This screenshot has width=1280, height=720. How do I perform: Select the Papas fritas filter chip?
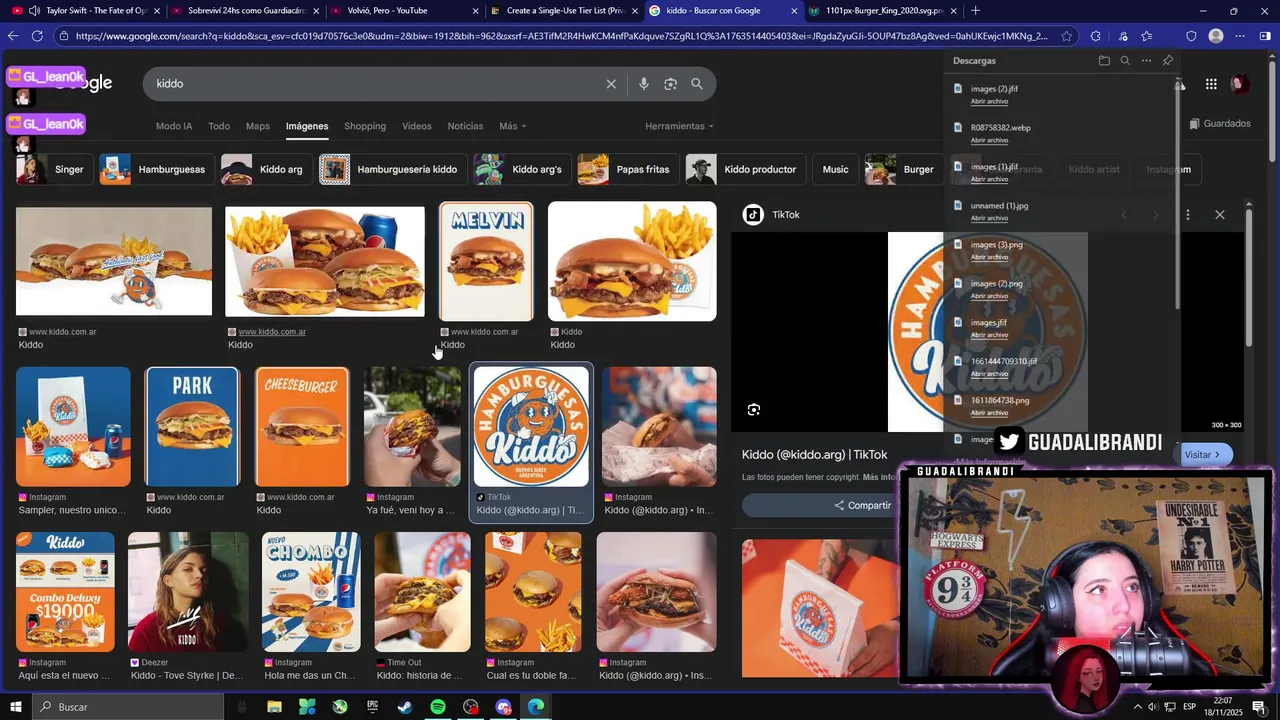(x=629, y=169)
